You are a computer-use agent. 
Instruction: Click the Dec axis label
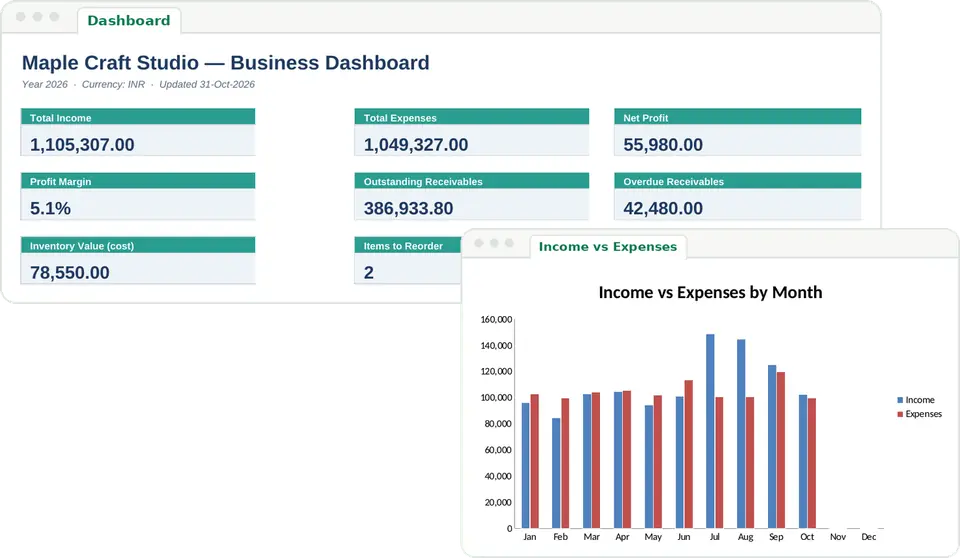coord(868,537)
